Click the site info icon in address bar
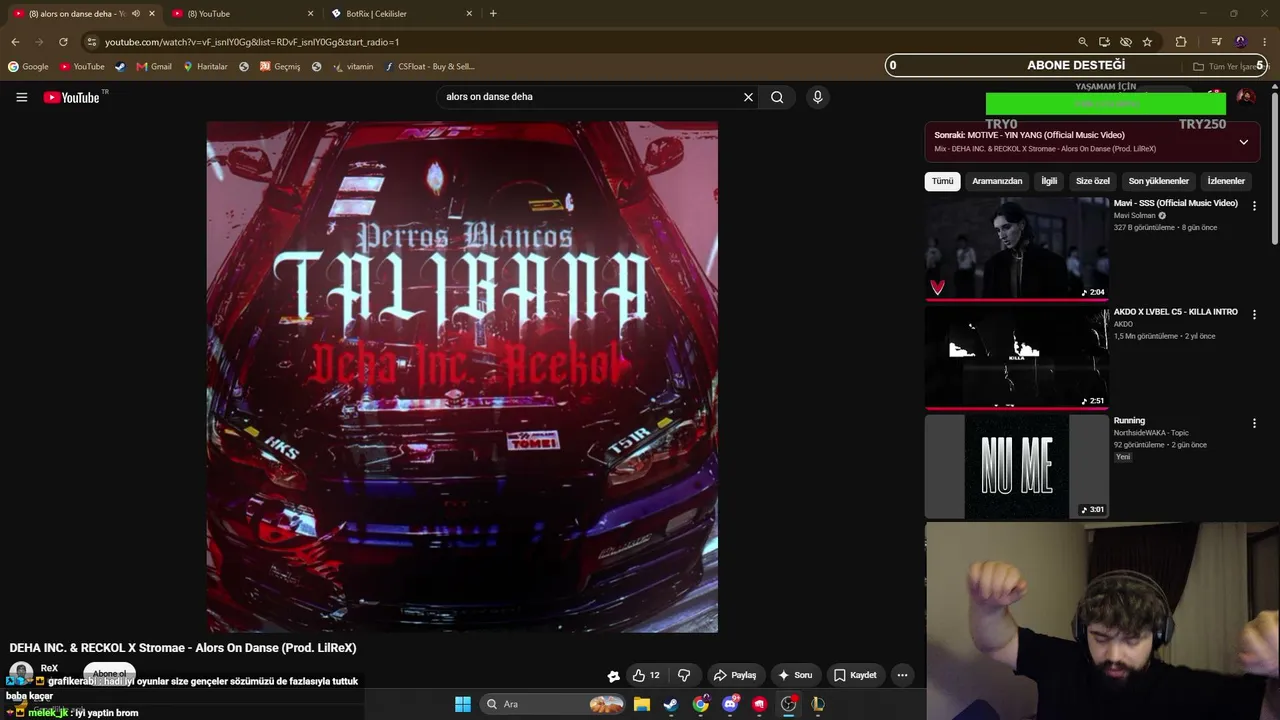The image size is (1280, 720). (x=92, y=42)
